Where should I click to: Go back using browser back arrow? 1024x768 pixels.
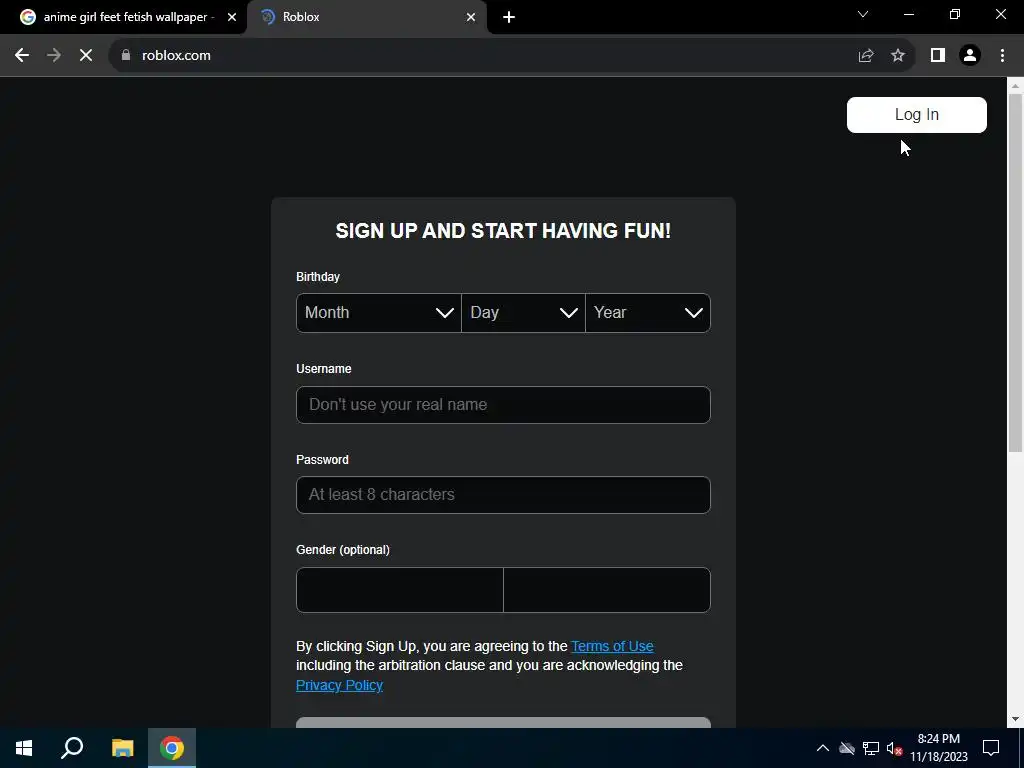coord(22,56)
